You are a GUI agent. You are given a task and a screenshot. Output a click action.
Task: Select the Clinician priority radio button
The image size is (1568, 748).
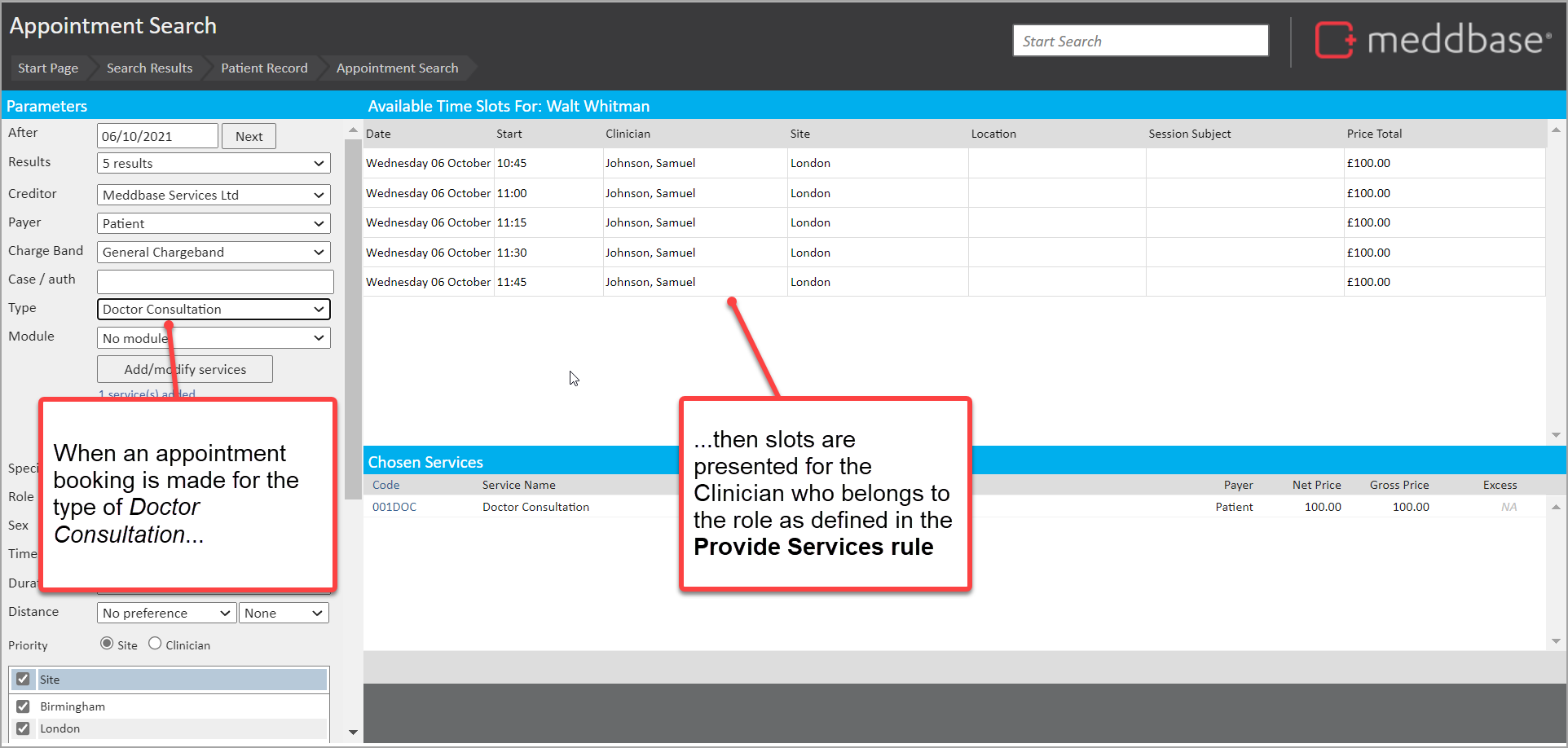click(x=155, y=644)
